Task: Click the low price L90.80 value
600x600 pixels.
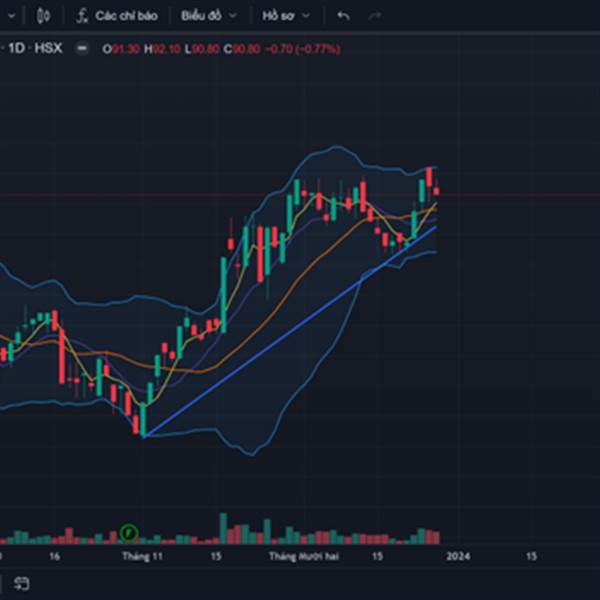Action: tap(202, 49)
